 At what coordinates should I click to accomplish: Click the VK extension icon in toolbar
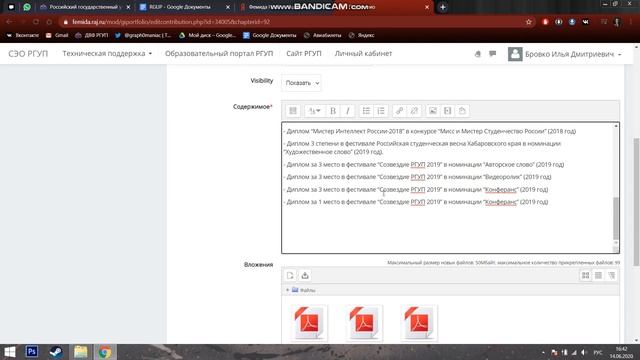(x=585, y=22)
